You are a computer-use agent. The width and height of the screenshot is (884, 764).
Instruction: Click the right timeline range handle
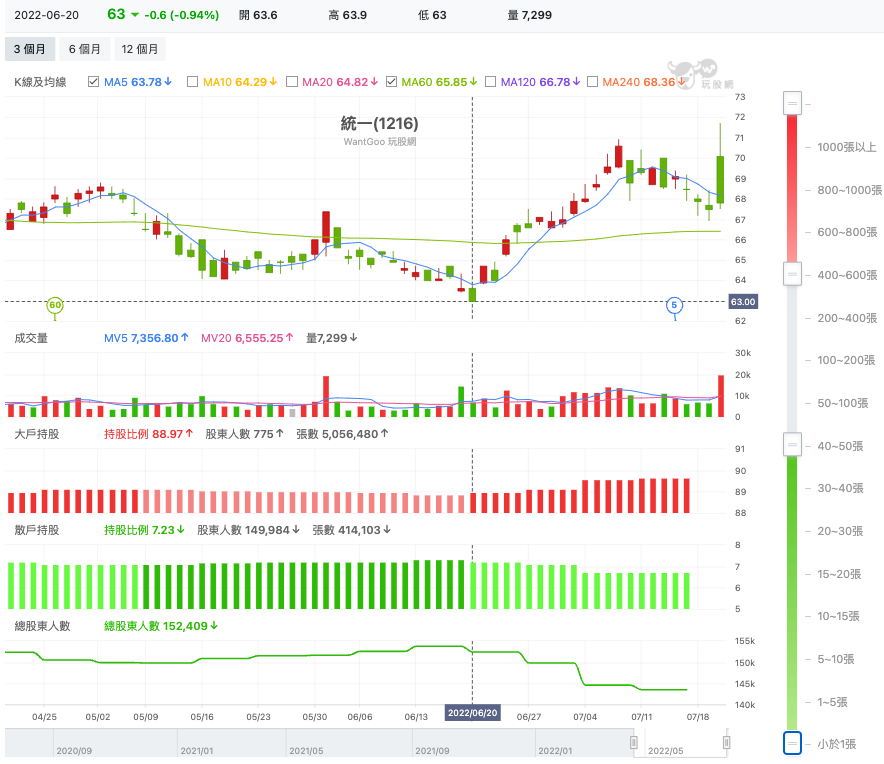[727, 742]
